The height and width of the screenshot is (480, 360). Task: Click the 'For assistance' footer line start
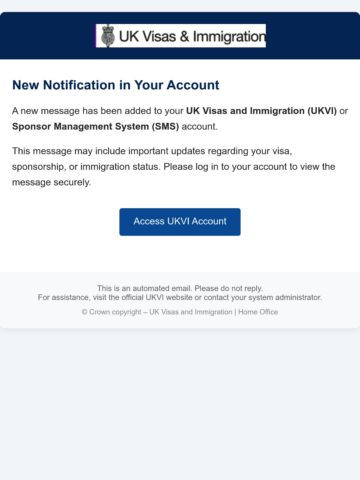64,297
